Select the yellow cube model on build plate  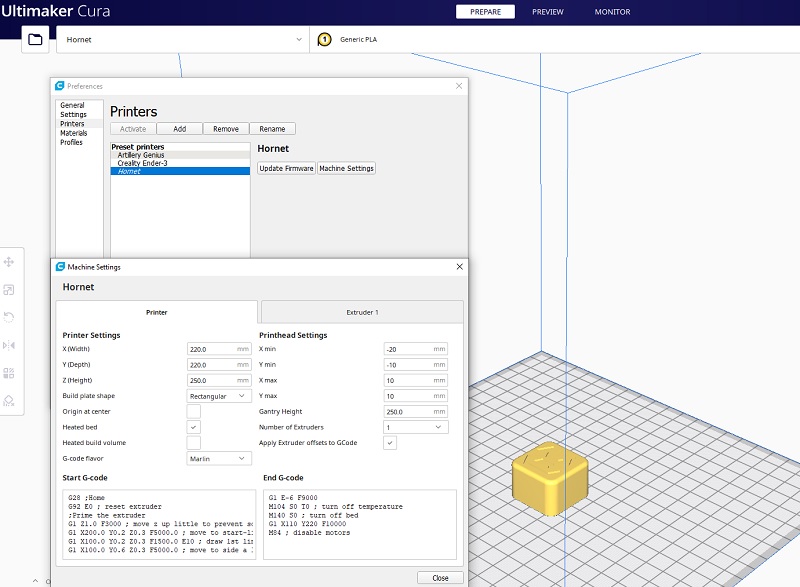(x=550, y=478)
